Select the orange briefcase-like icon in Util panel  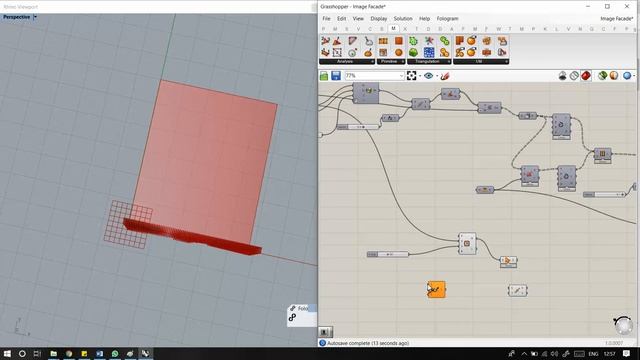tap(487, 52)
